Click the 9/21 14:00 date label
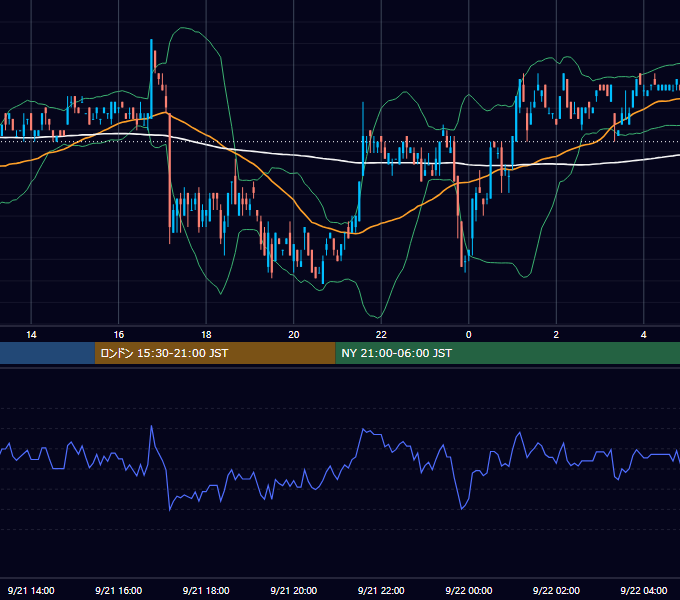The width and height of the screenshot is (680, 600). 31,590
